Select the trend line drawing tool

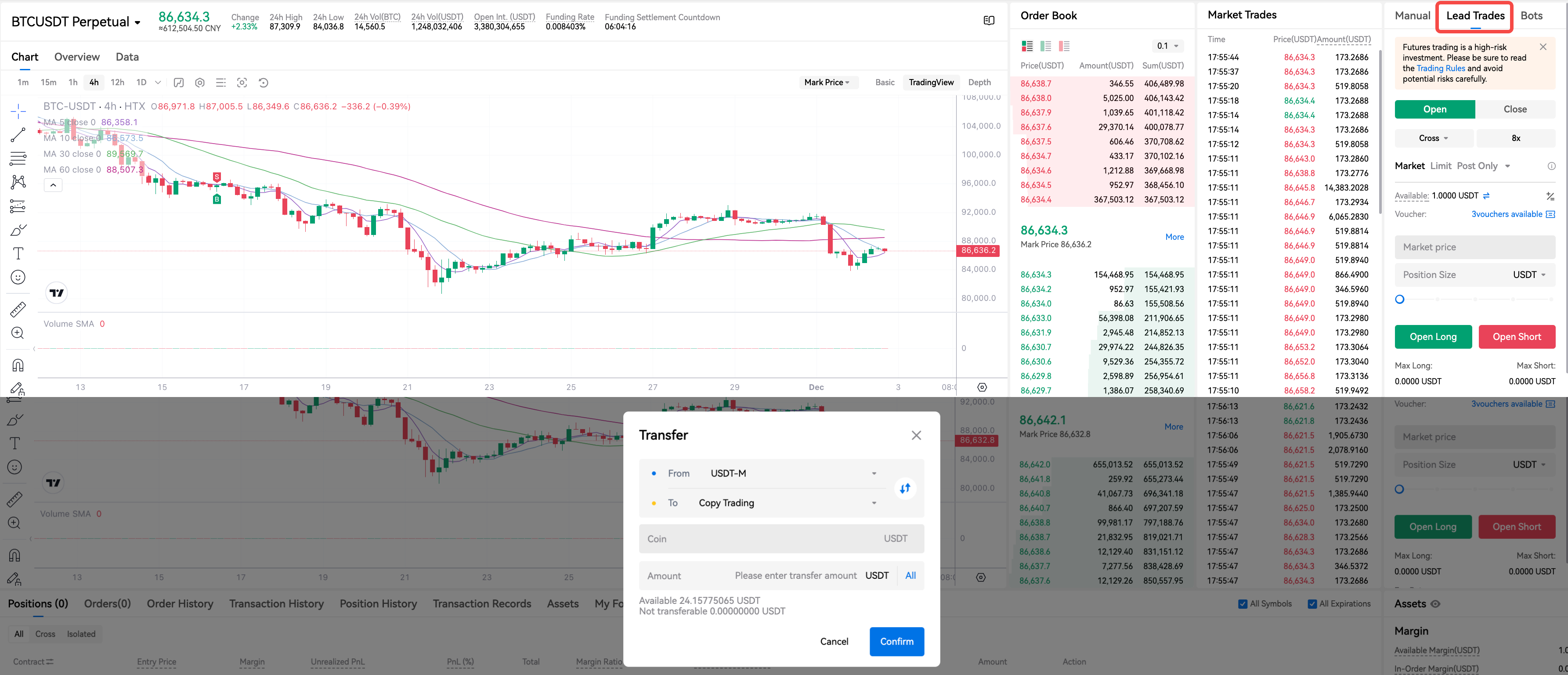18,134
